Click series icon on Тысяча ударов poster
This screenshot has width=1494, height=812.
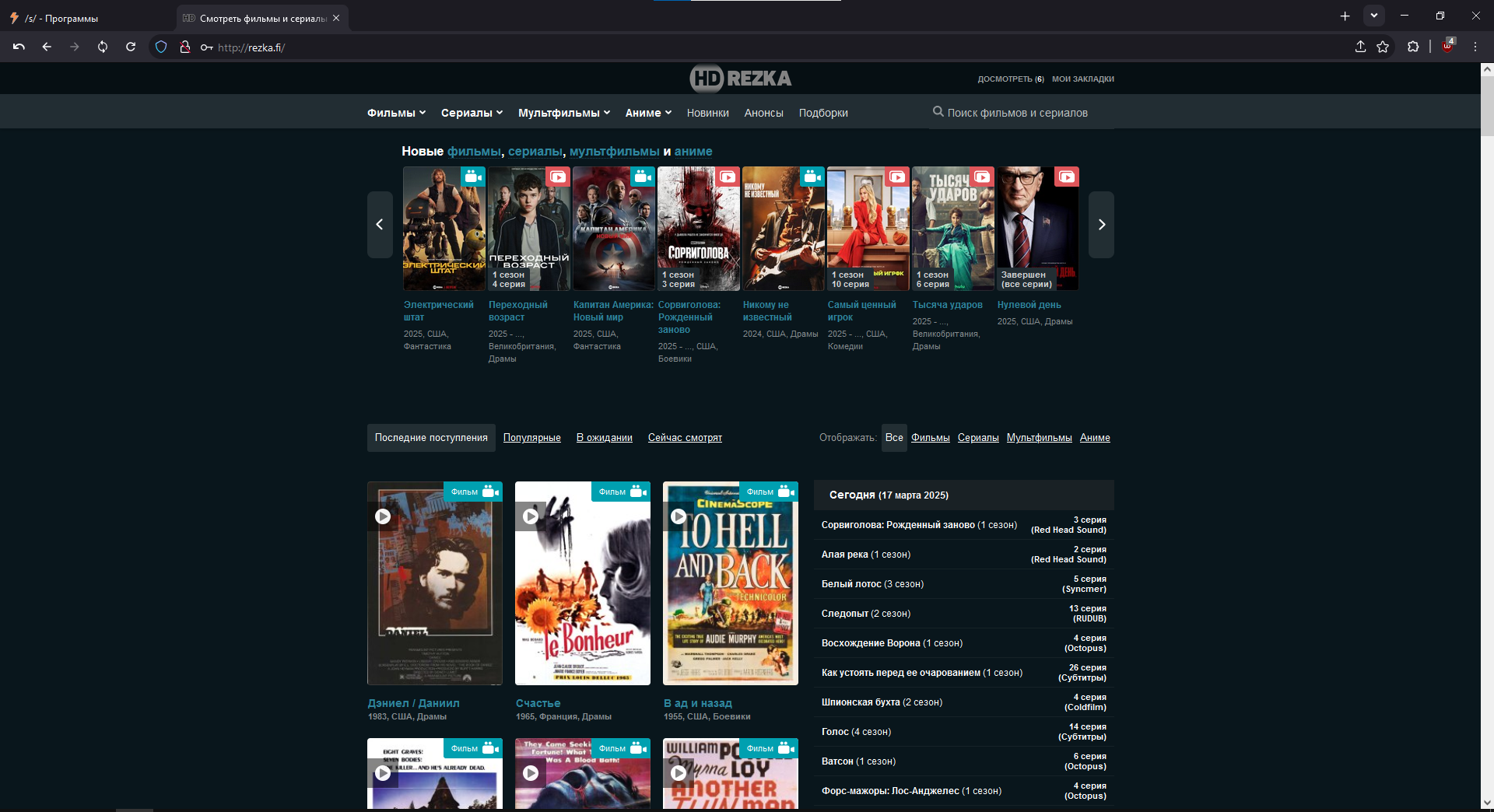pyautogui.click(x=982, y=177)
